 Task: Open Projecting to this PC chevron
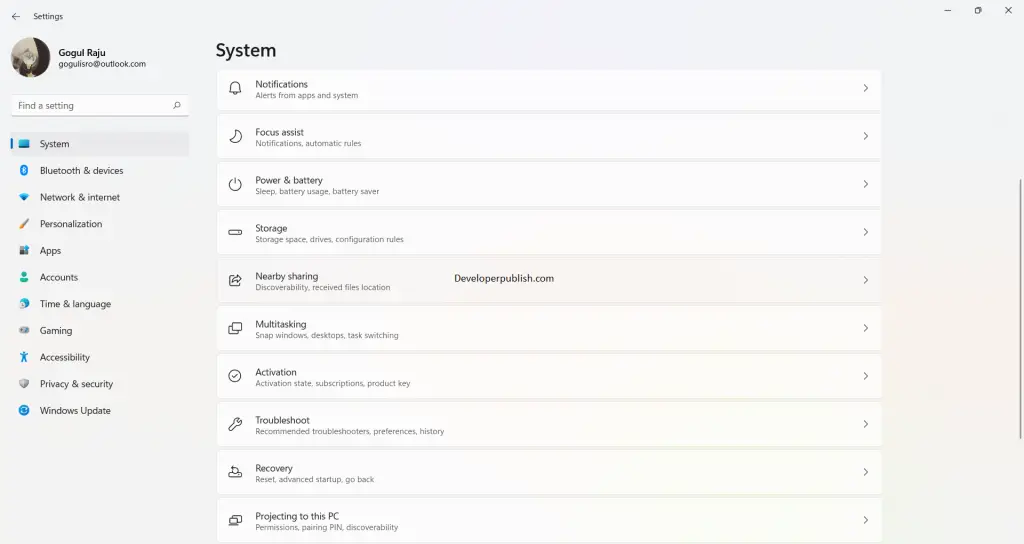coord(865,520)
